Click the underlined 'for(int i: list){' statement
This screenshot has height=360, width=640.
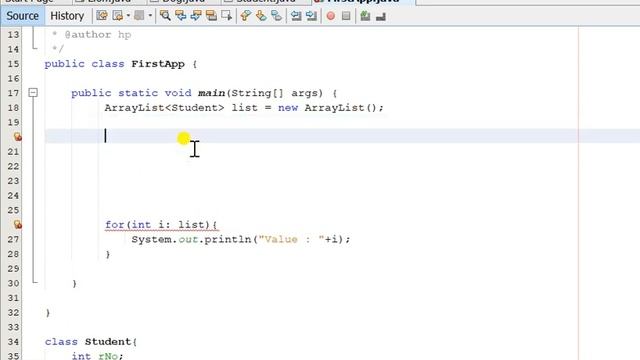161,225
